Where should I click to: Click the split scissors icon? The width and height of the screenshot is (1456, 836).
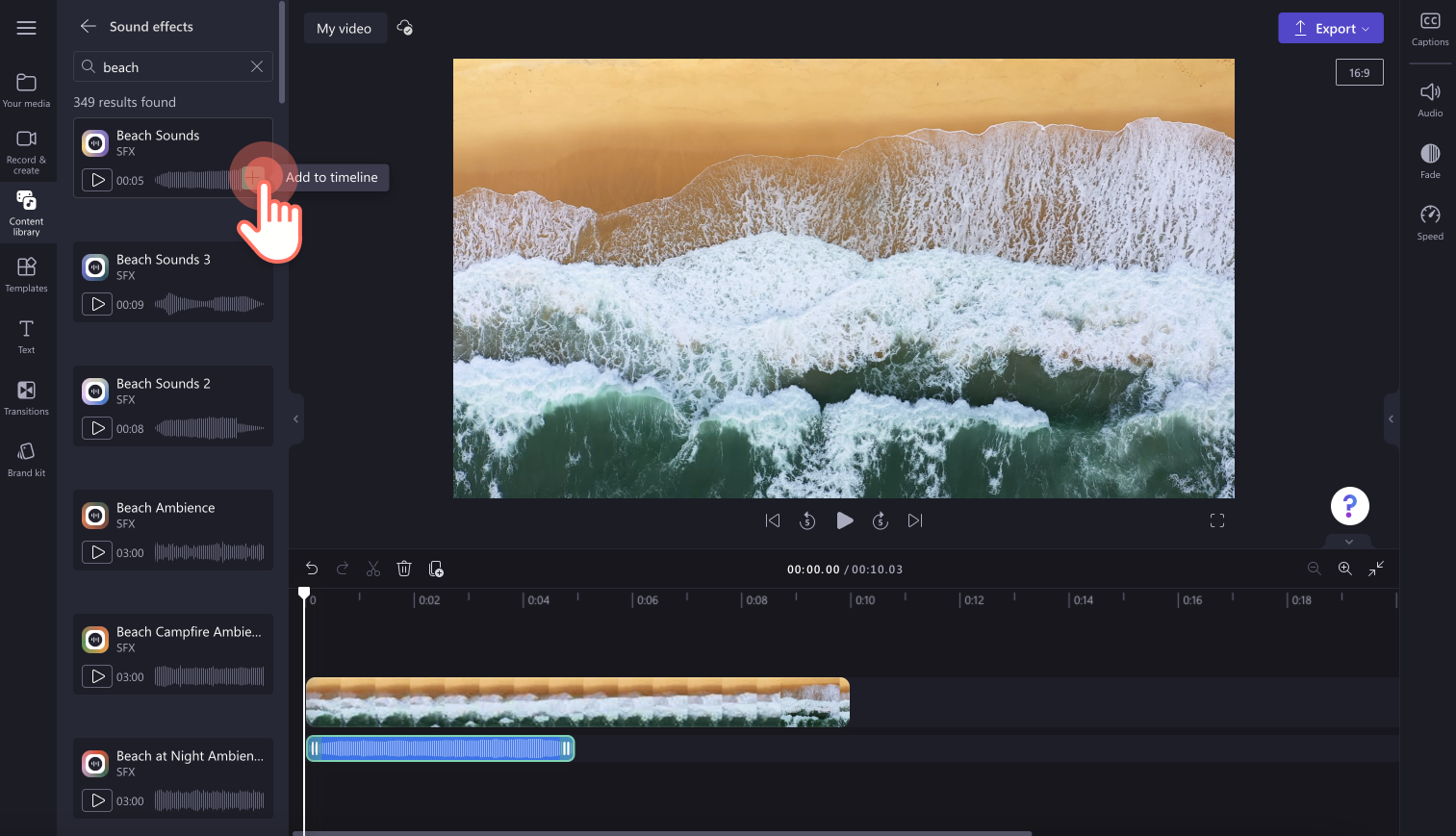[x=373, y=569]
